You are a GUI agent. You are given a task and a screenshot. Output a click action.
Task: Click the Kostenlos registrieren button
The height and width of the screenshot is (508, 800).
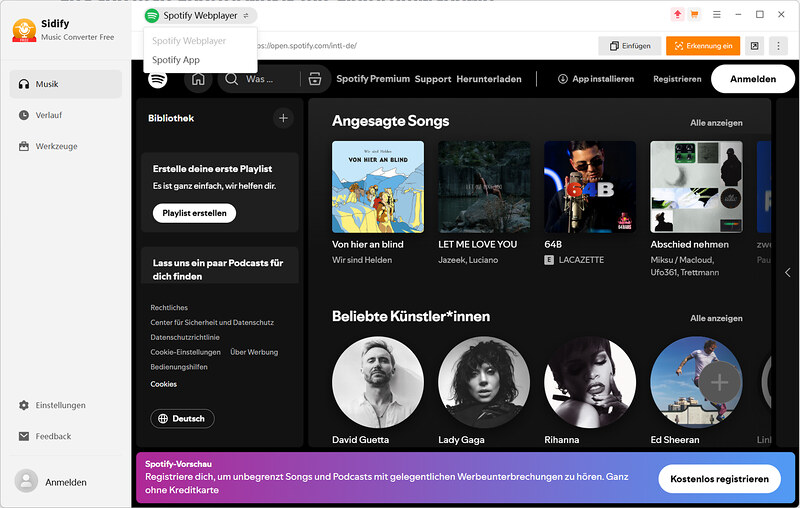[x=719, y=479]
